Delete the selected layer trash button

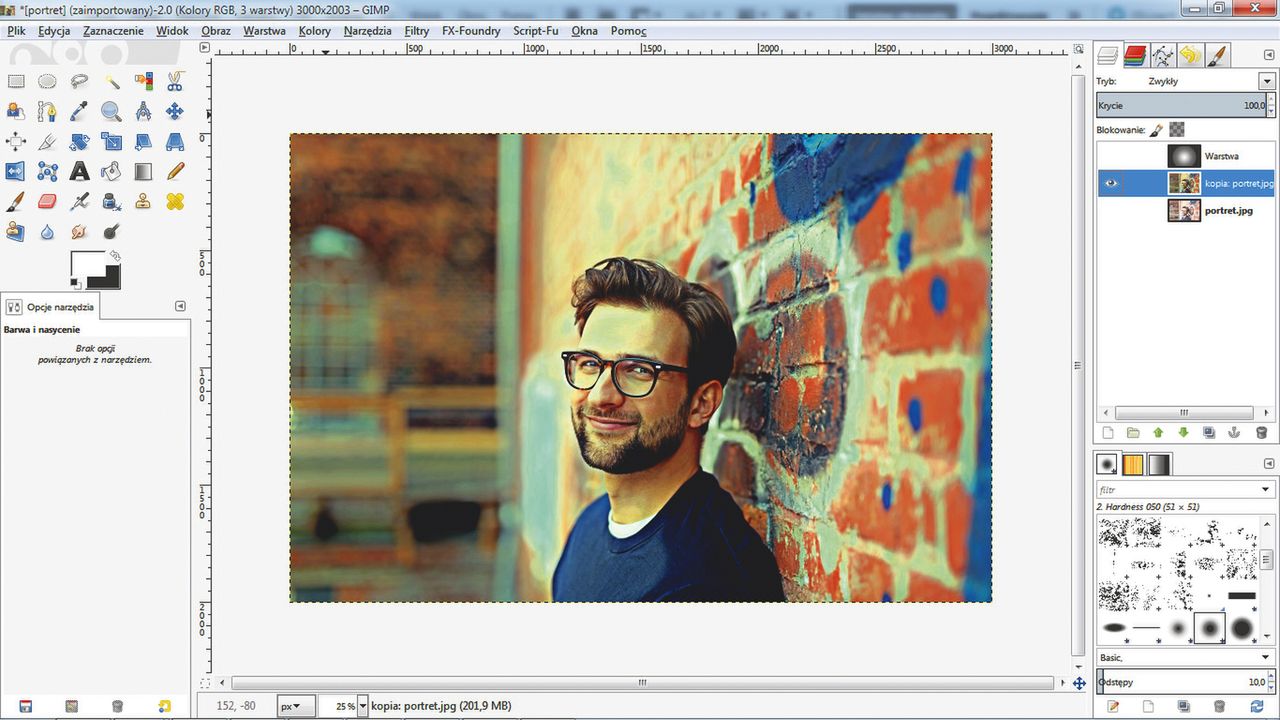pos(1261,433)
